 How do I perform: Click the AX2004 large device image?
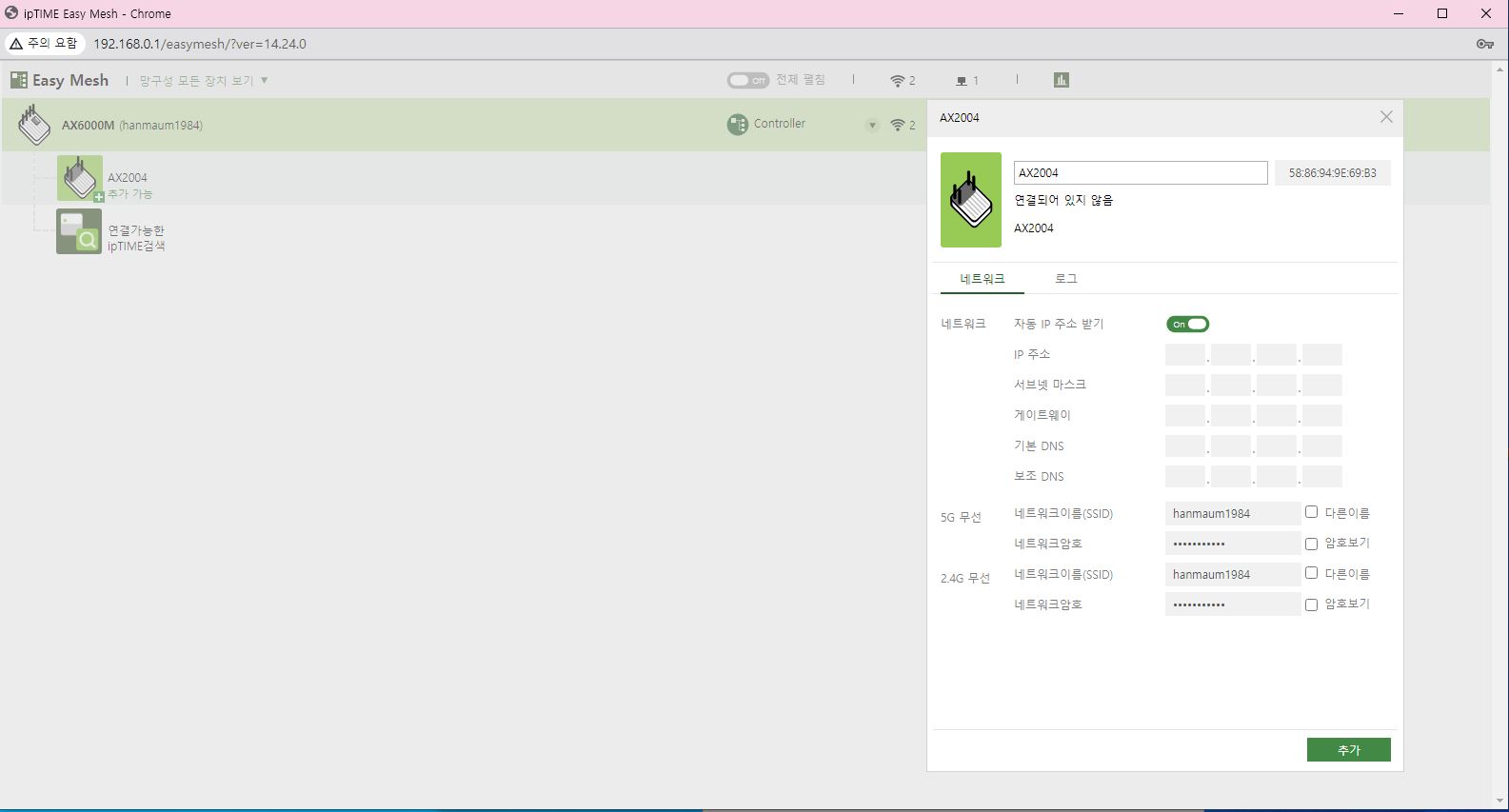[971, 200]
